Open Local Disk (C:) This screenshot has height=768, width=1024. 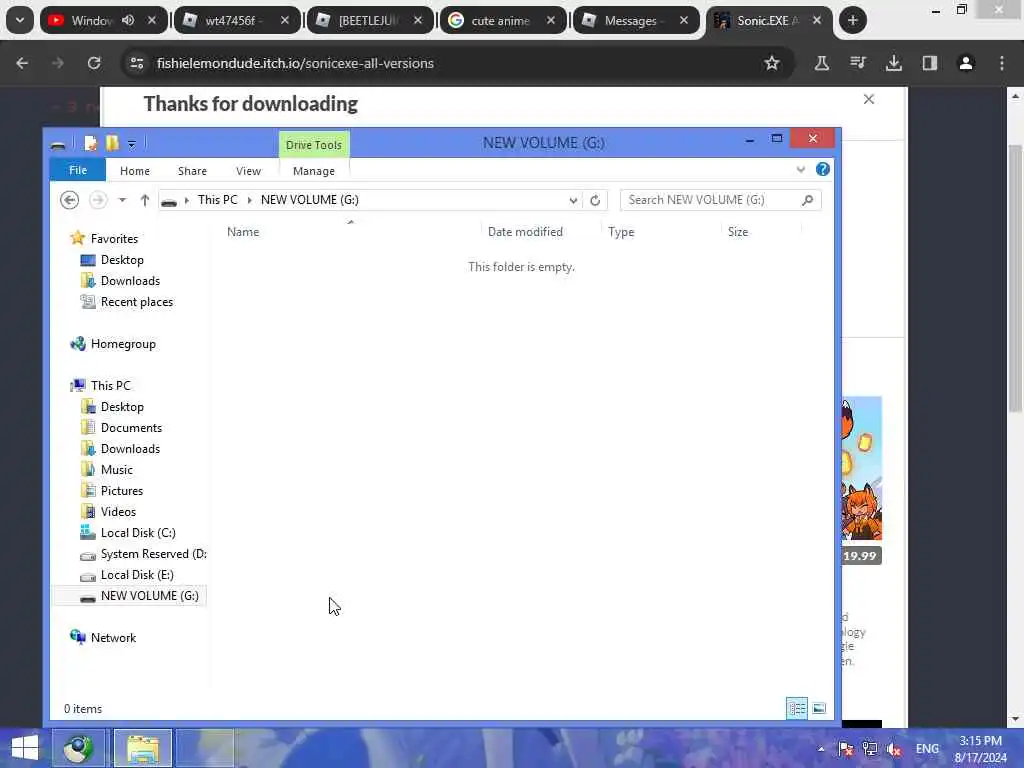pos(138,533)
